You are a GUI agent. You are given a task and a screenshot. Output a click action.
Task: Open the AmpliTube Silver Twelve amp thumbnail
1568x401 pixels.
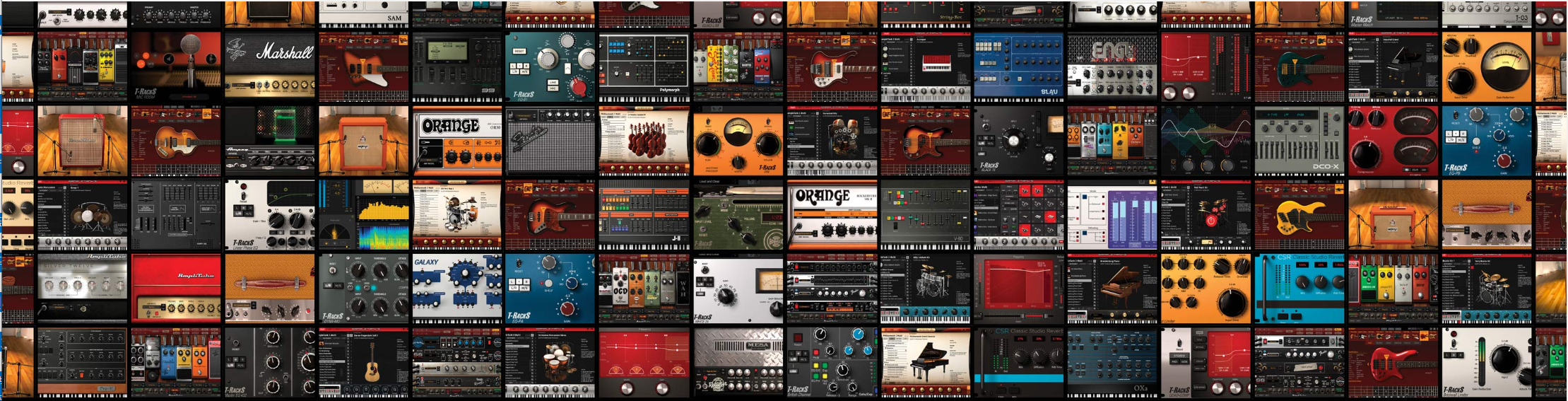tap(83, 289)
